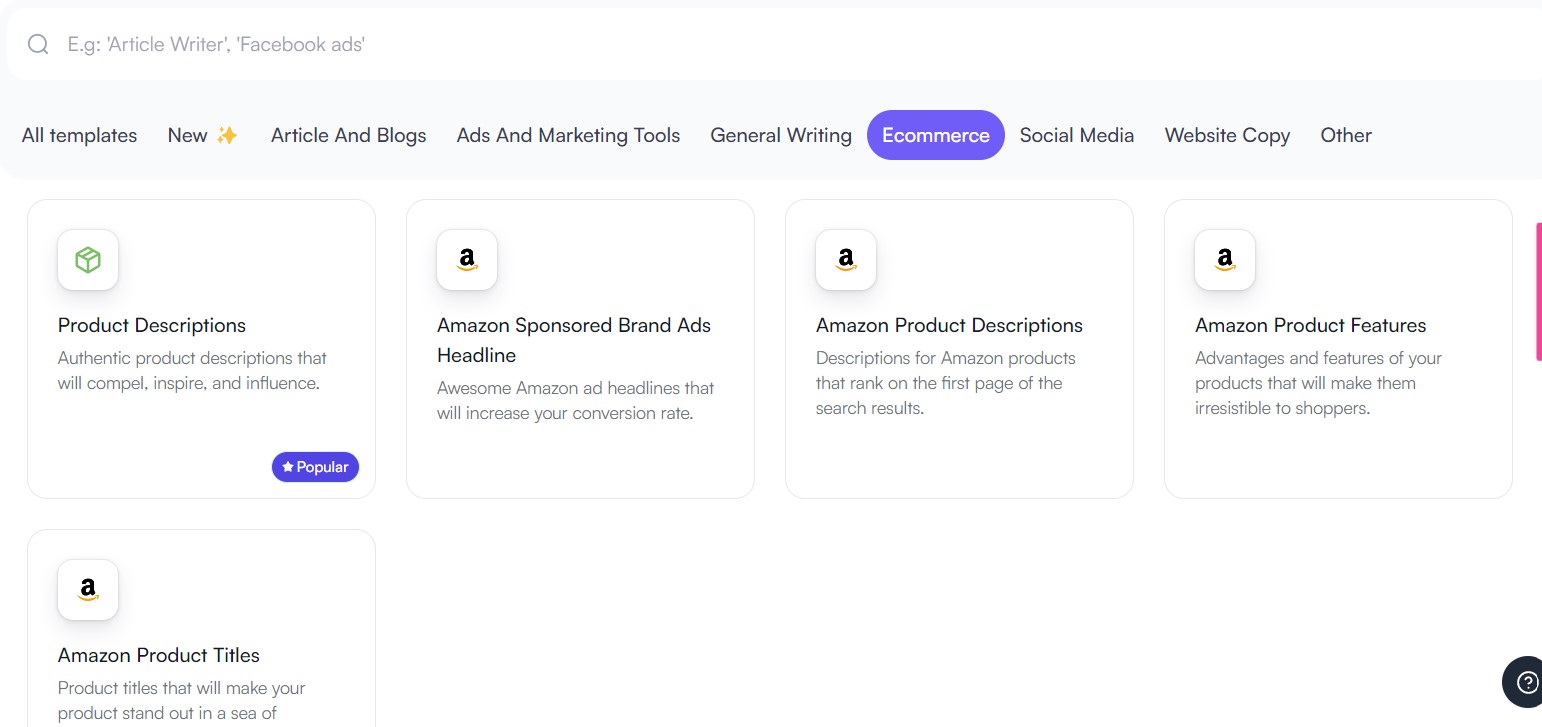Open the help question mark button

1526,682
